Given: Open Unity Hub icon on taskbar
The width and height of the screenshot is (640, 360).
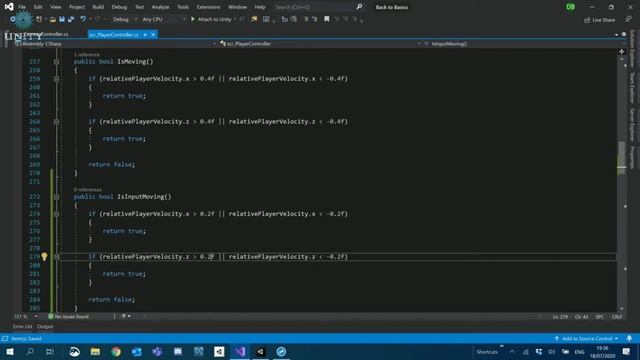Looking at the screenshot, I should [x=219, y=351].
